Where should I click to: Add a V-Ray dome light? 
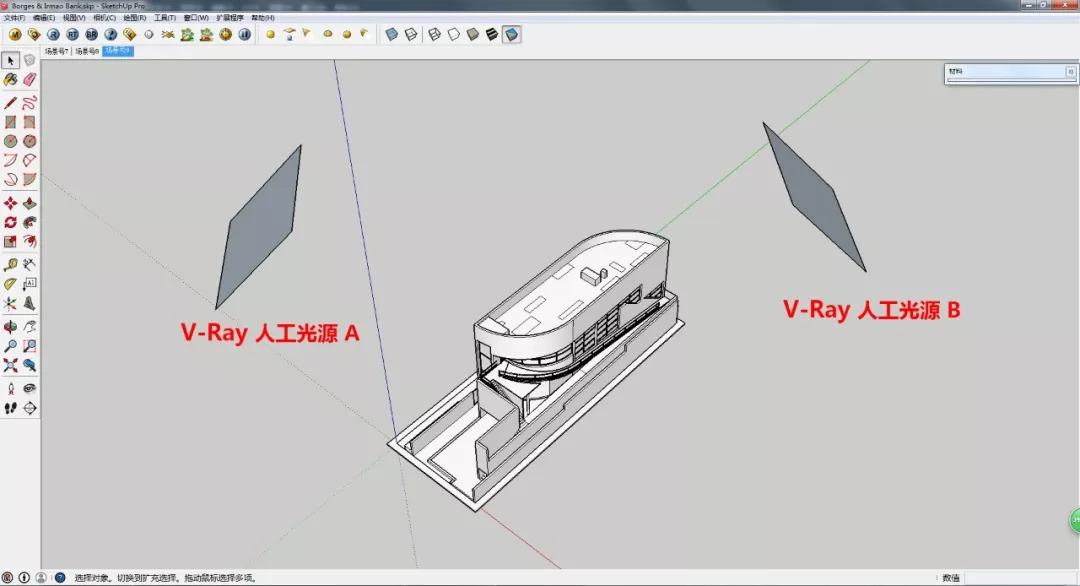point(328,34)
